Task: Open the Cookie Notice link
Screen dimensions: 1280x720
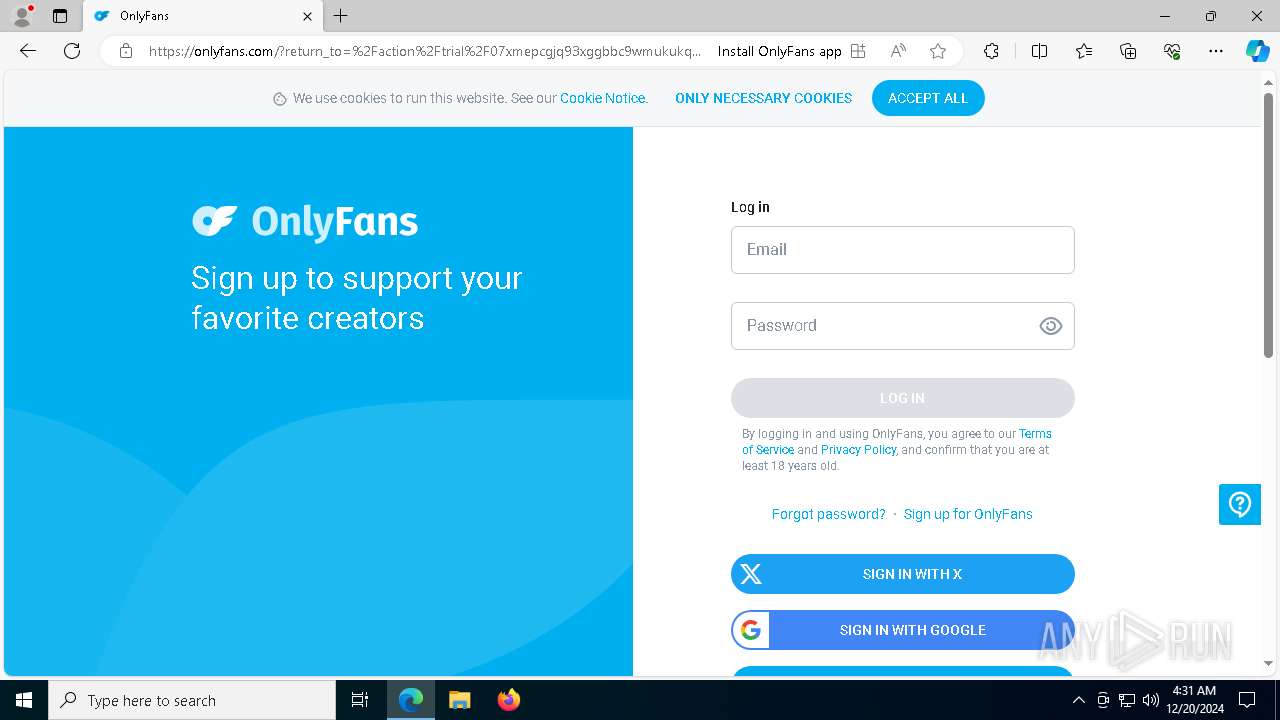Action: click(603, 98)
